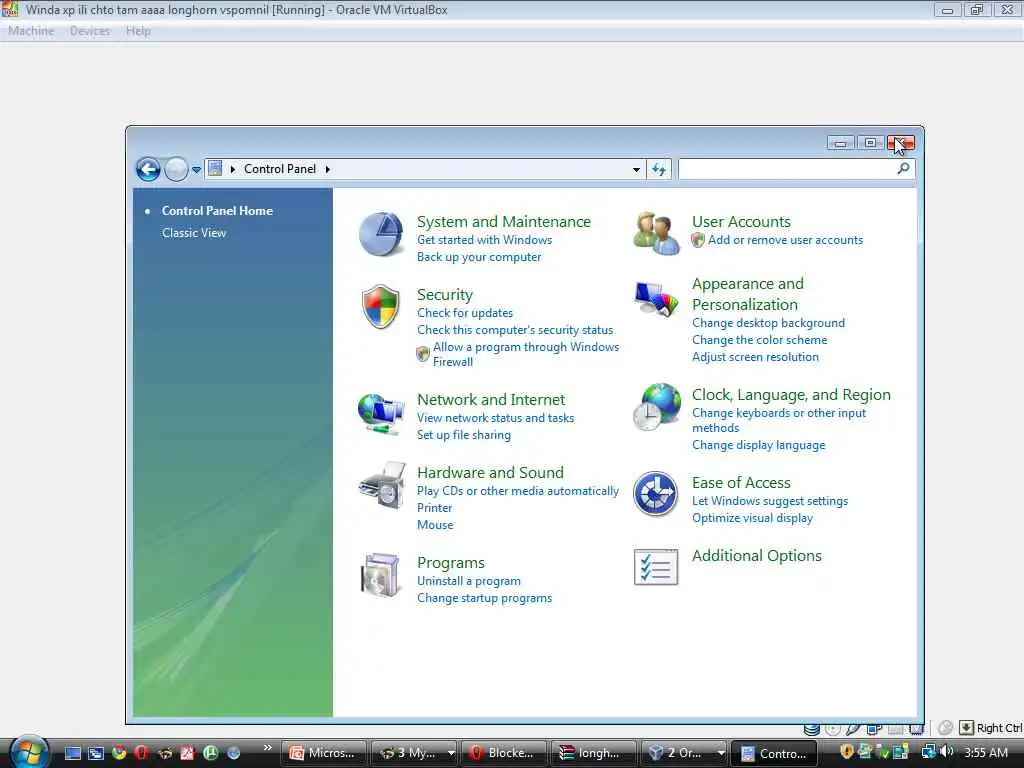Image resolution: width=1024 pixels, height=768 pixels.
Task: Click the Security shield icon
Action: pos(381,306)
